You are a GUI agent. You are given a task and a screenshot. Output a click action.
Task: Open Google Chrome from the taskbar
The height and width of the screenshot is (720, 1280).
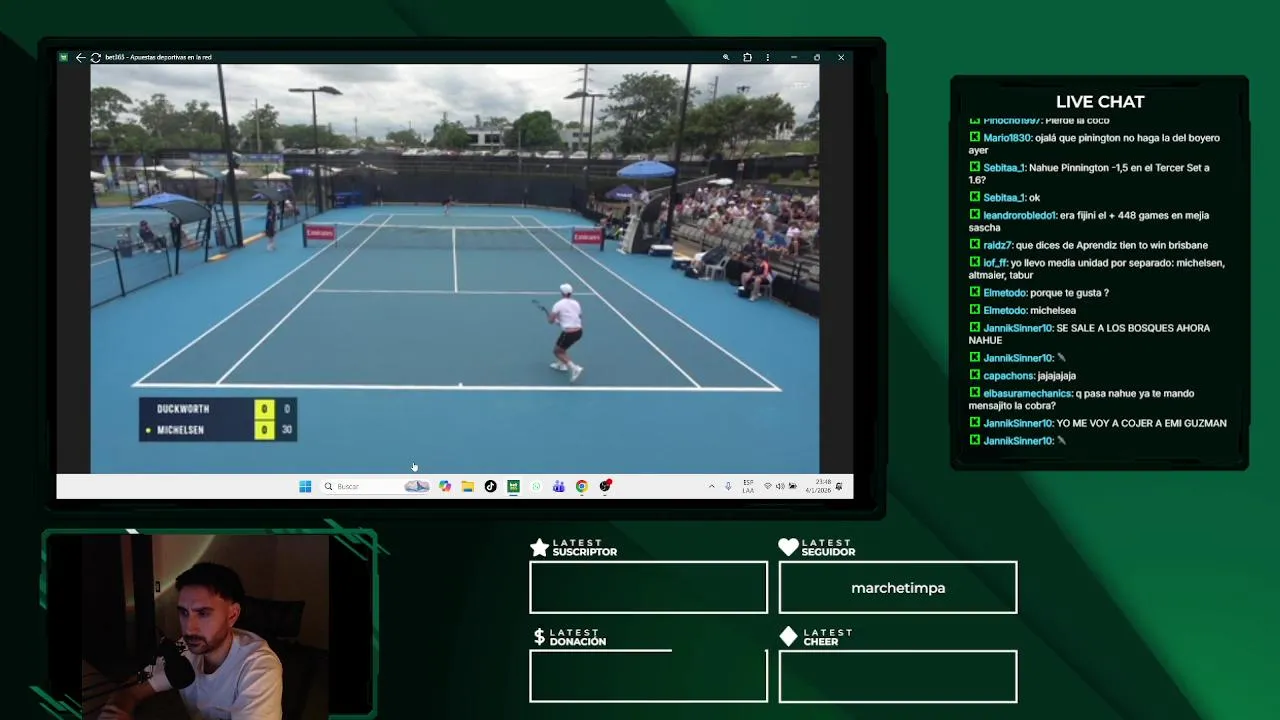click(581, 486)
